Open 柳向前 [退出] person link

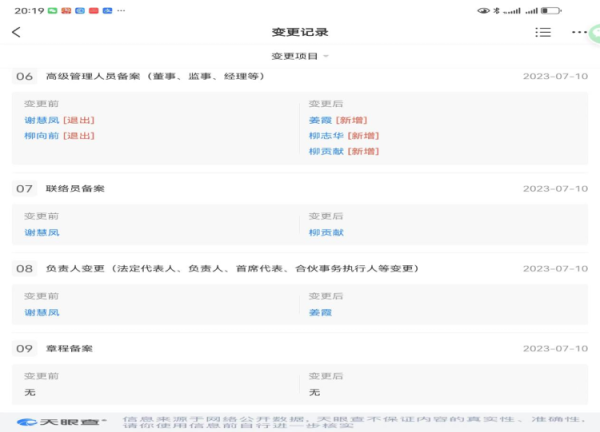(59, 136)
